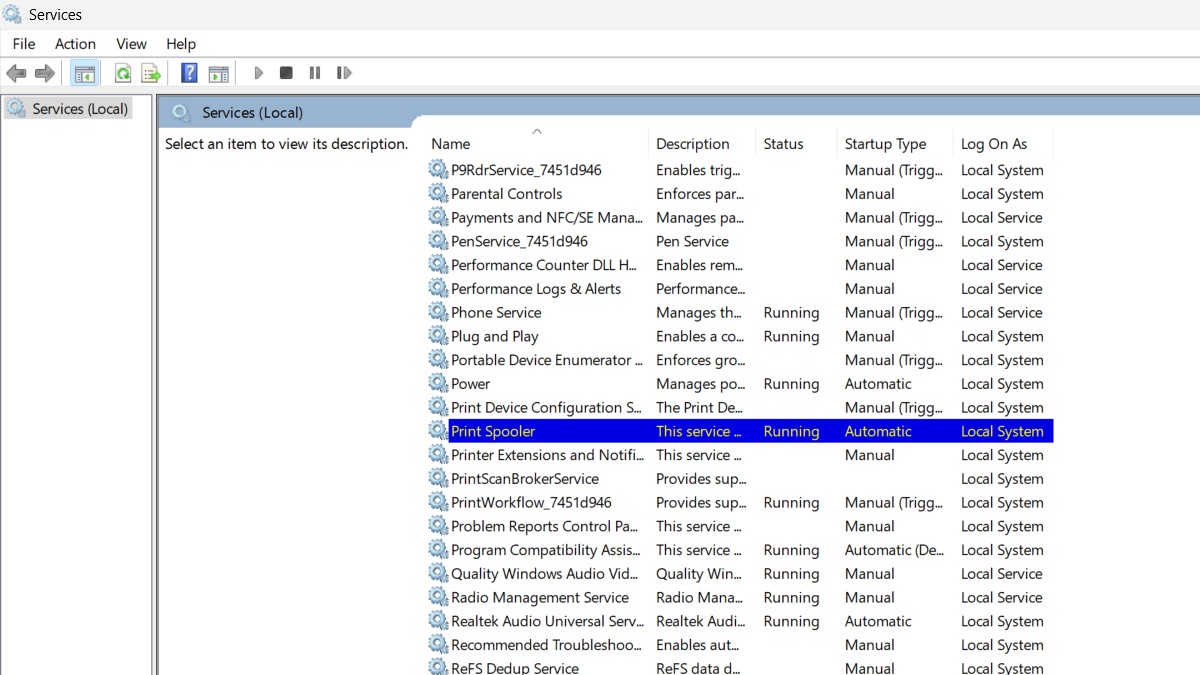This screenshot has height=675, width=1200.
Task: Click gear icon beside Parental Controls
Action: pyautogui.click(x=438, y=193)
